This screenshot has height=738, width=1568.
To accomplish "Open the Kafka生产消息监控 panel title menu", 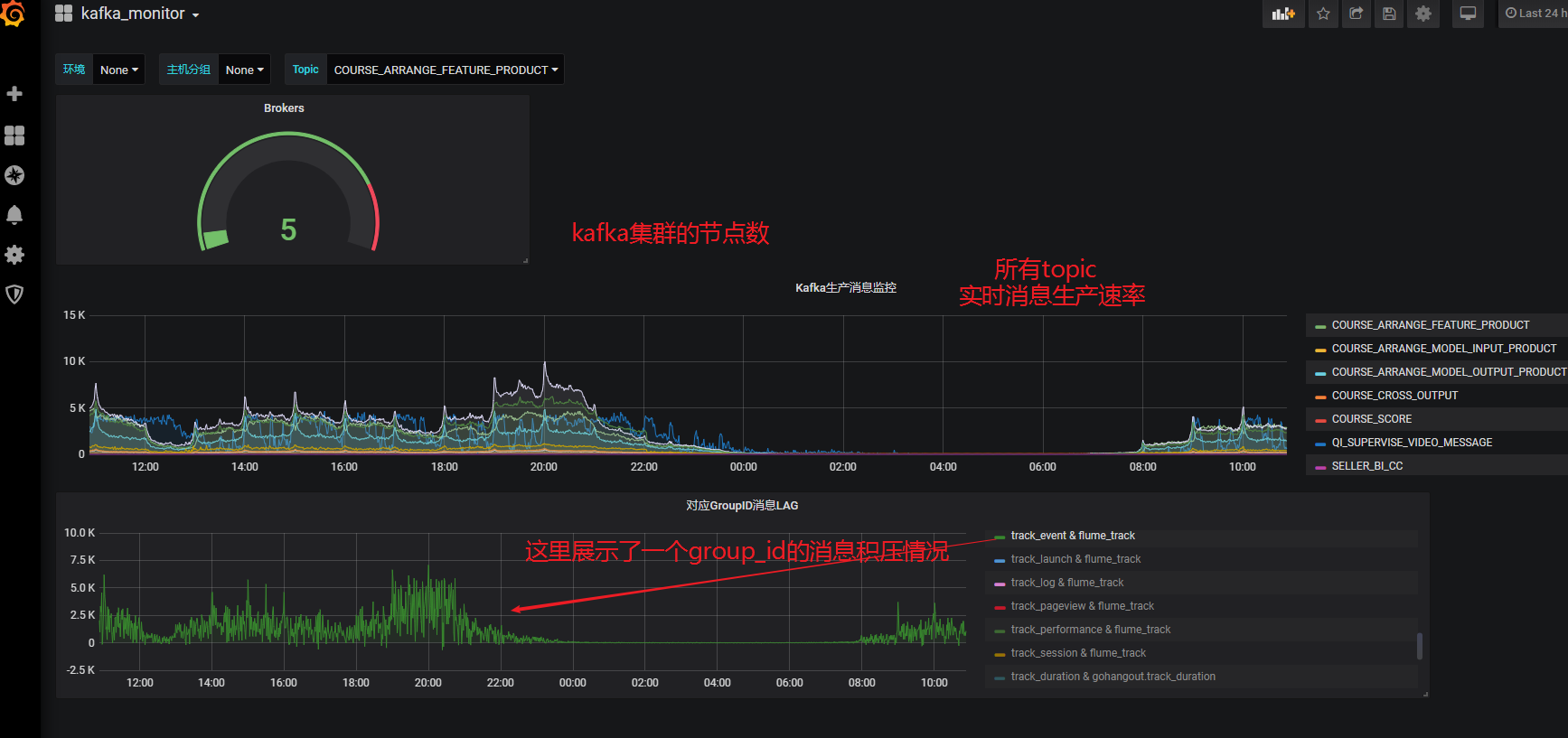I will (x=846, y=288).
